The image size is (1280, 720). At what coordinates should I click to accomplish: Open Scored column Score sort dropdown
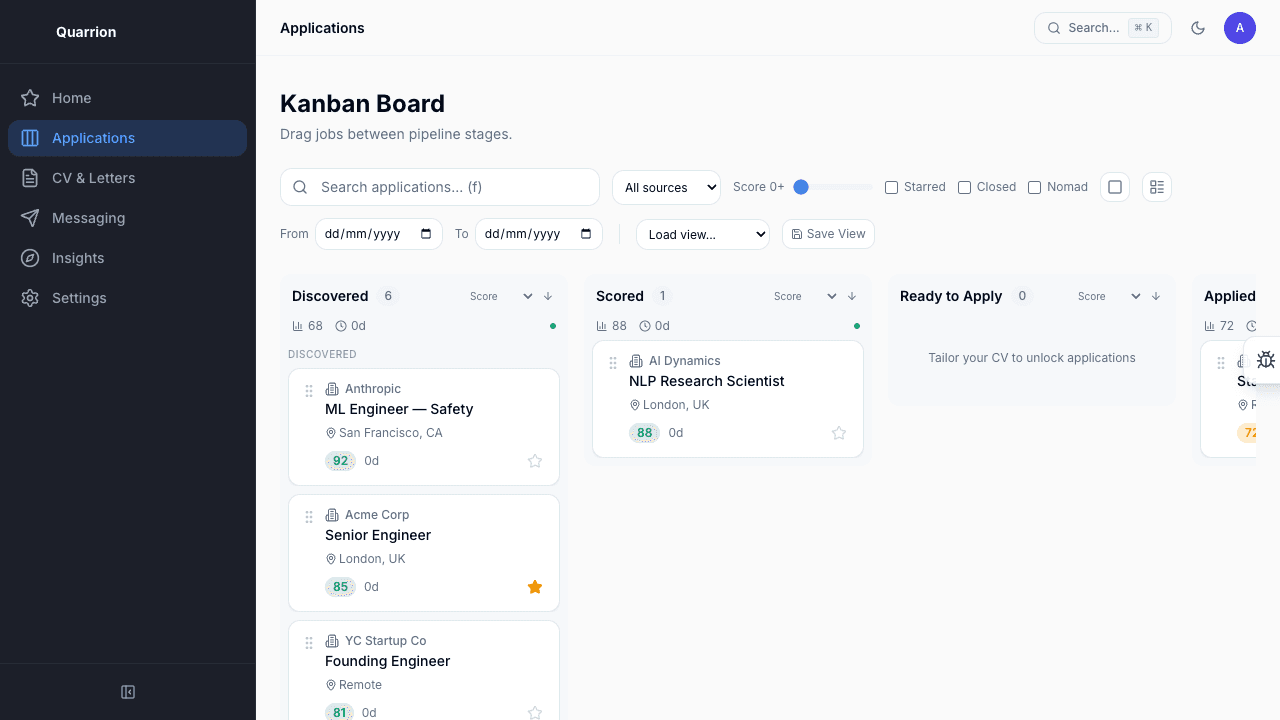click(805, 296)
